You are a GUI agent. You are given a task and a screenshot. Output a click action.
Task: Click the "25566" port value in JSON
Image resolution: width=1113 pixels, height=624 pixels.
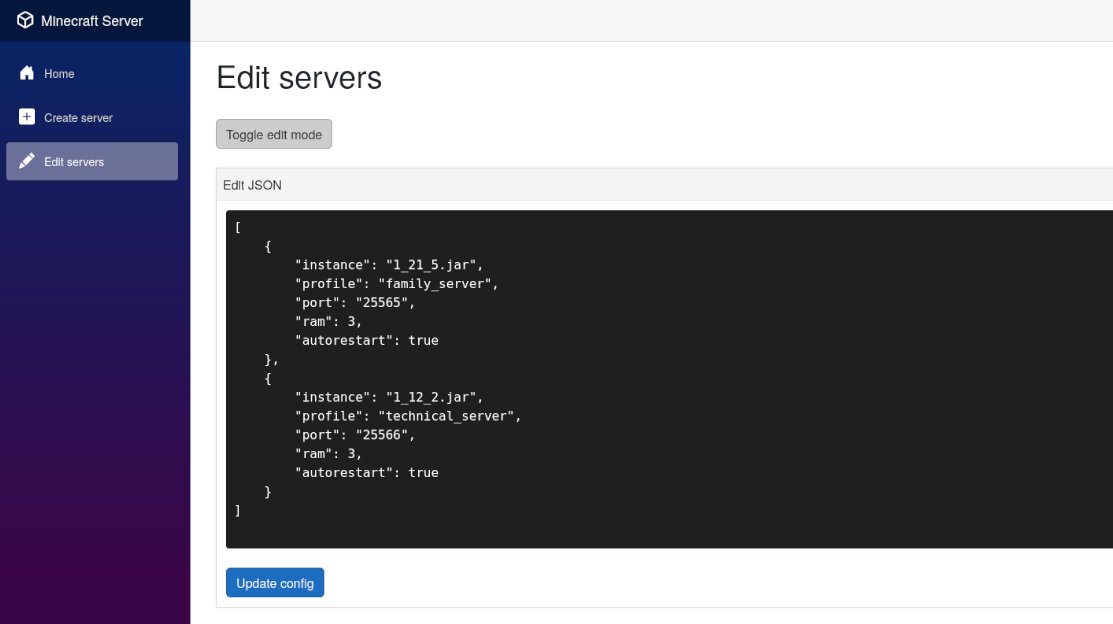[381, 435]
